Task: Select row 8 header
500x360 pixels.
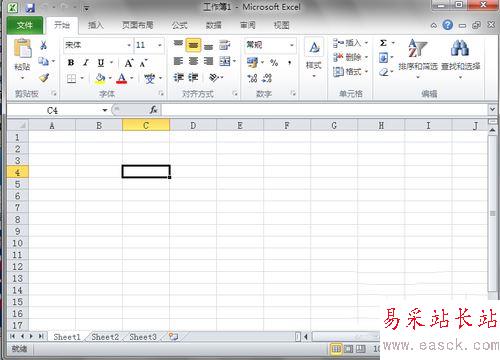Action: [18, 219]
